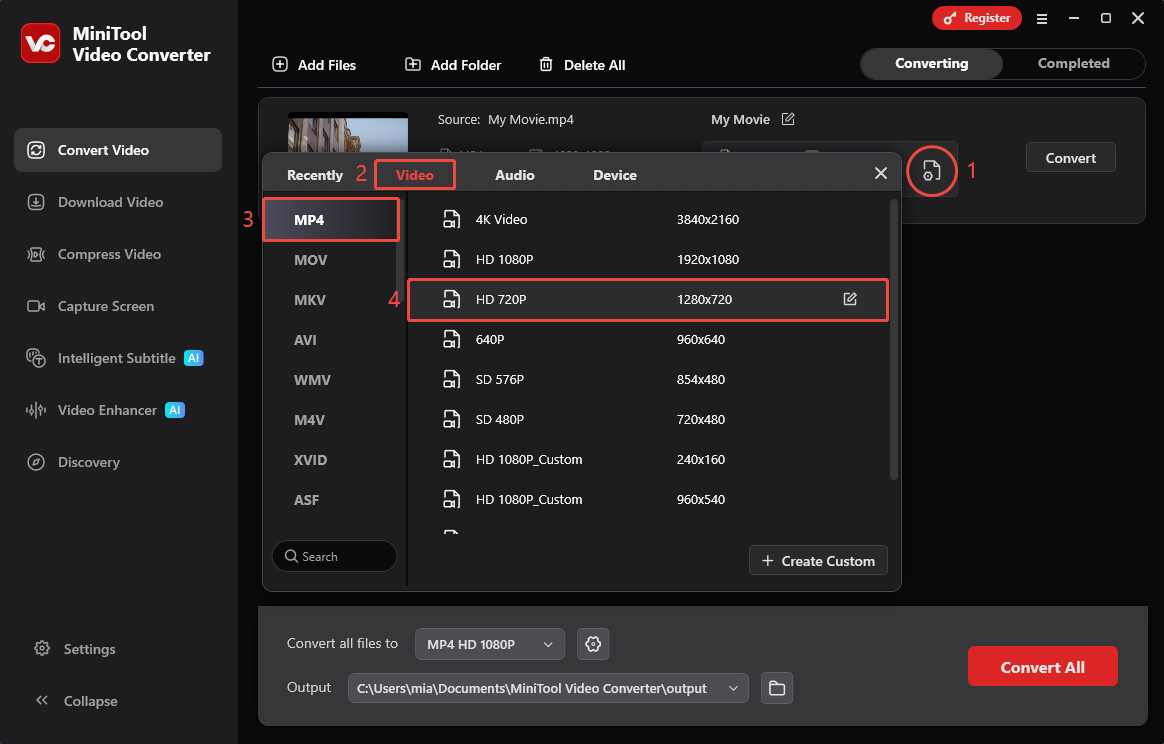1164x744 pixels.
Task: Select the 1920x1080 resolution text
Action: point(707,260)
